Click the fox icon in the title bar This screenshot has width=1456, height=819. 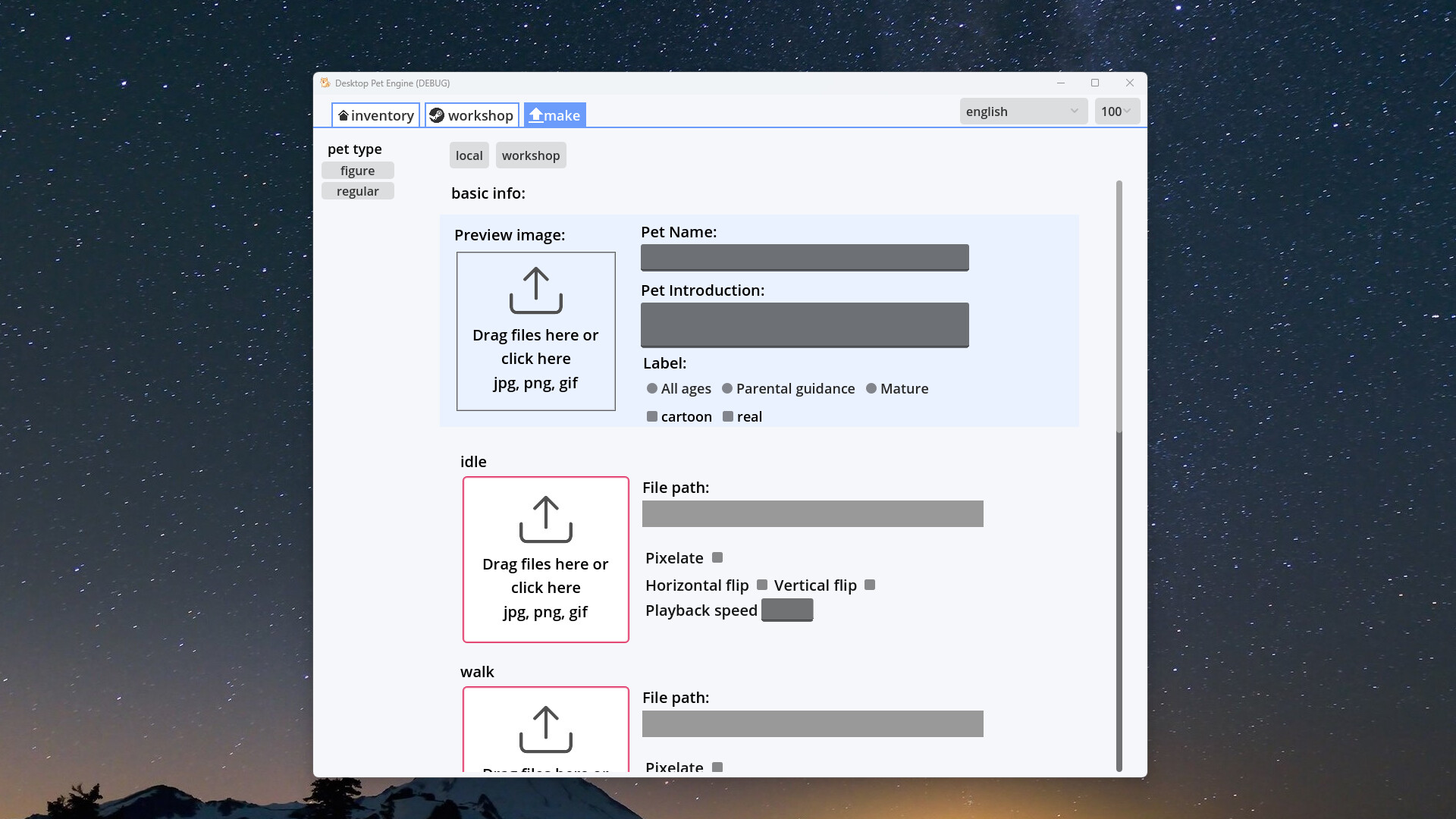(325, 83)
